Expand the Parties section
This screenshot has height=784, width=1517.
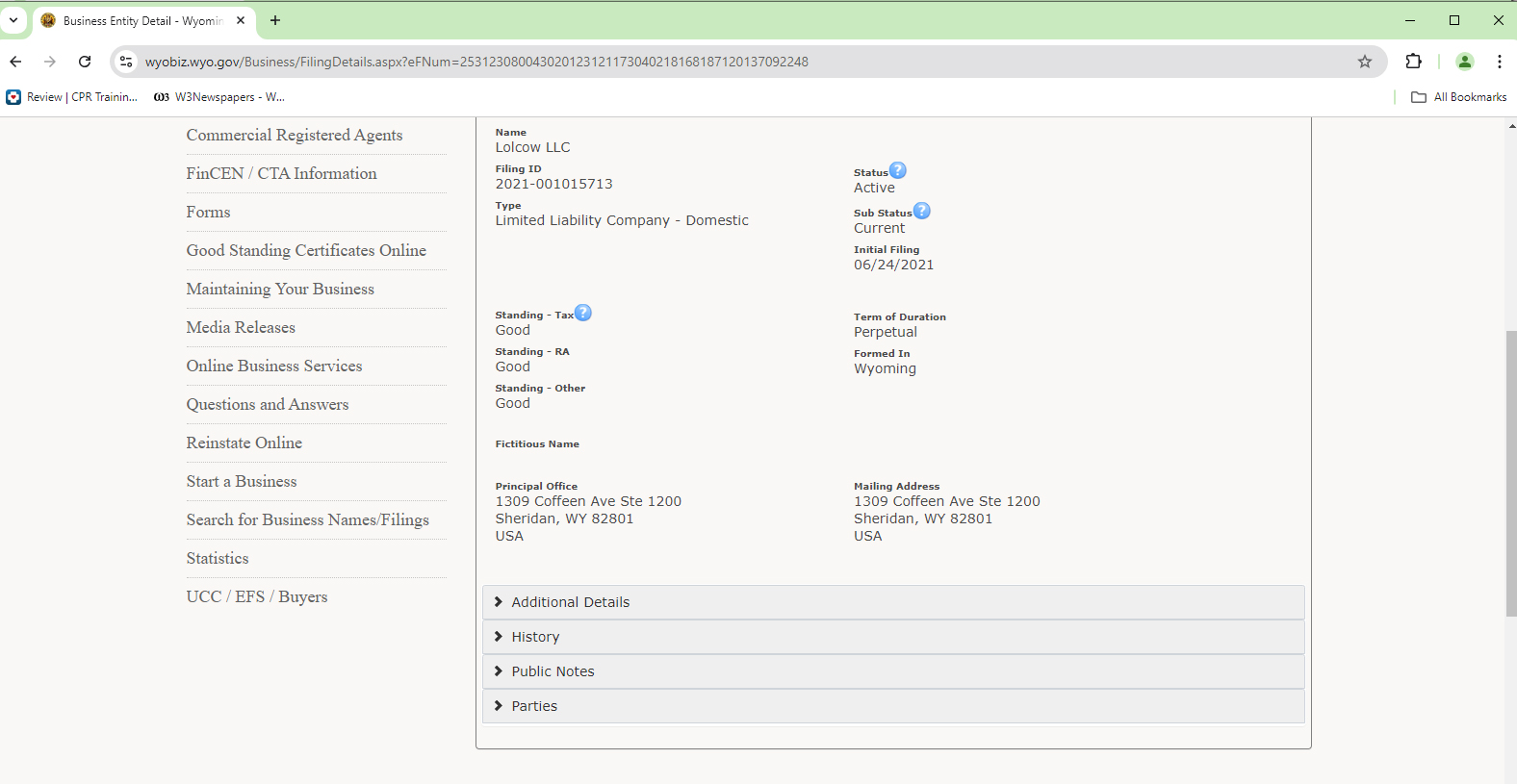pyautogui.click(x=893, y=706)
